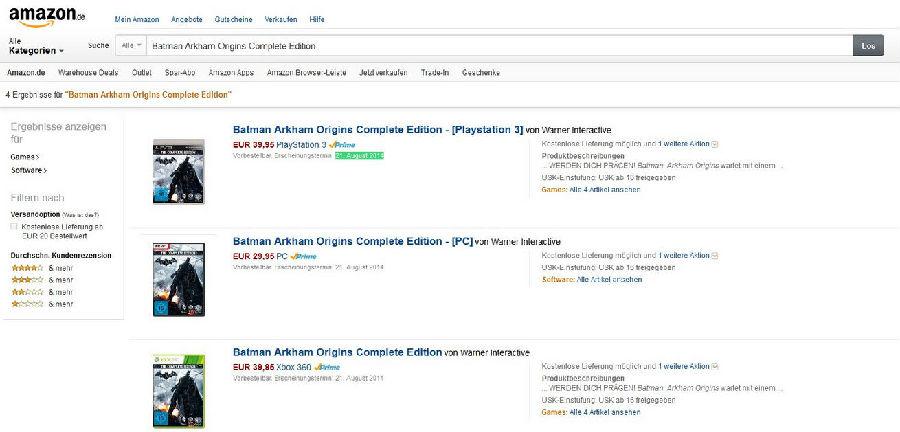Viewport: 900px width, 432px height.
Task: Click Prime badge next to PC price
Action: 303,256
